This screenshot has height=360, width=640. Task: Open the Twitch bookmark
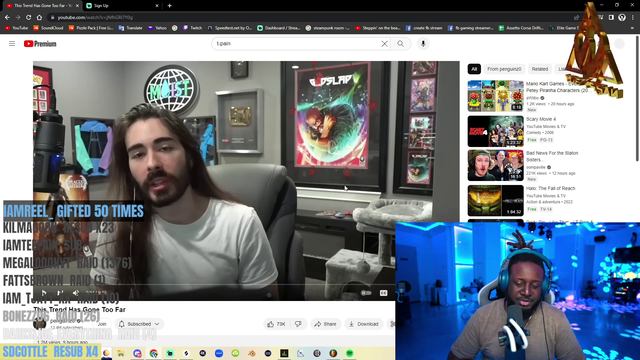[x=192, y=28]
